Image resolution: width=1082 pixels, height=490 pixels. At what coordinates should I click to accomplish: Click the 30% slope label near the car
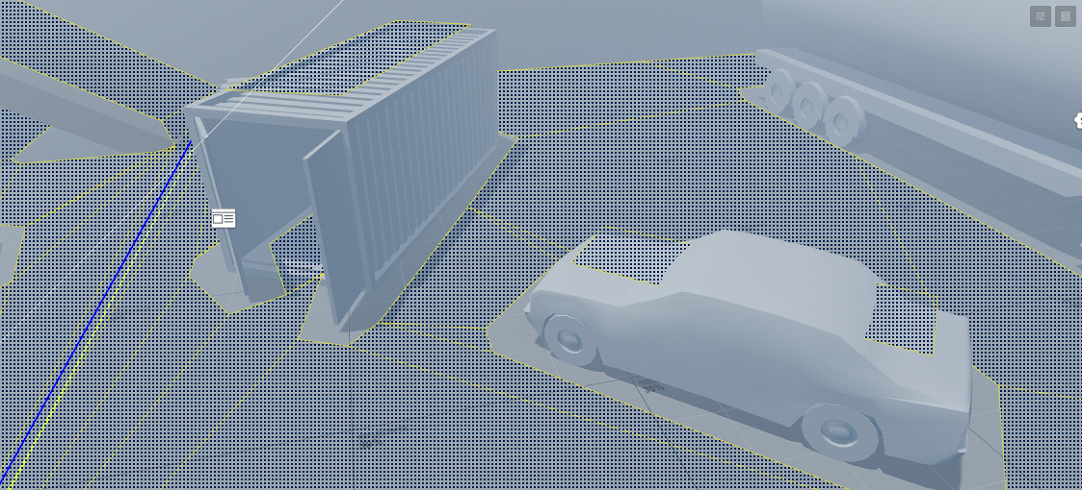click(652, 385)
